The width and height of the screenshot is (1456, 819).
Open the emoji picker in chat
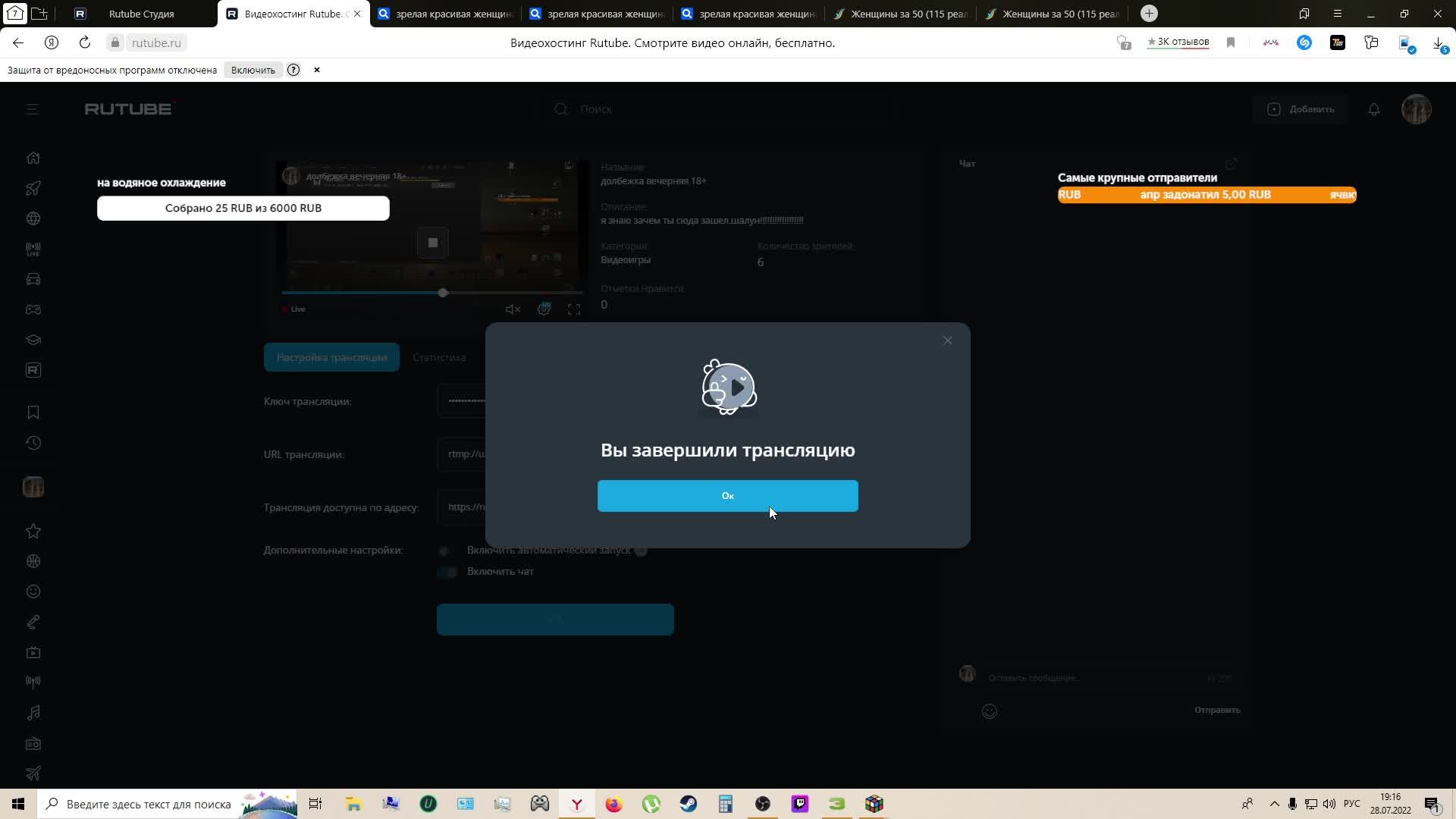pyautogui.click(x=989, y=711)
